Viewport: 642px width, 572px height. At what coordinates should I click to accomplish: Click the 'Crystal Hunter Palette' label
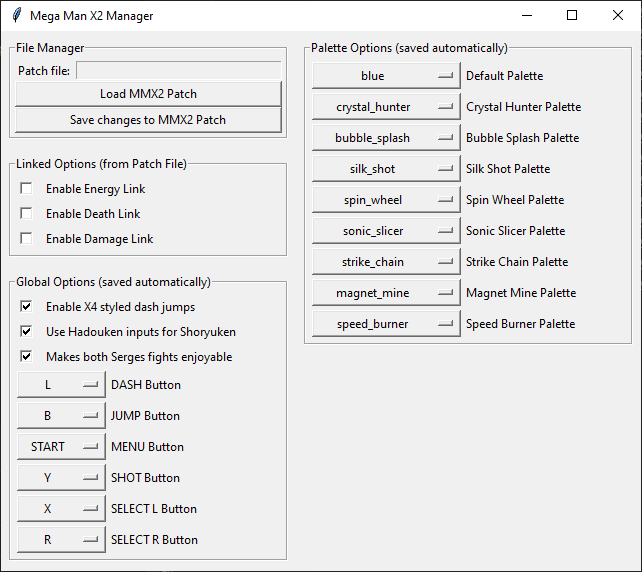(x=523, y=107)
